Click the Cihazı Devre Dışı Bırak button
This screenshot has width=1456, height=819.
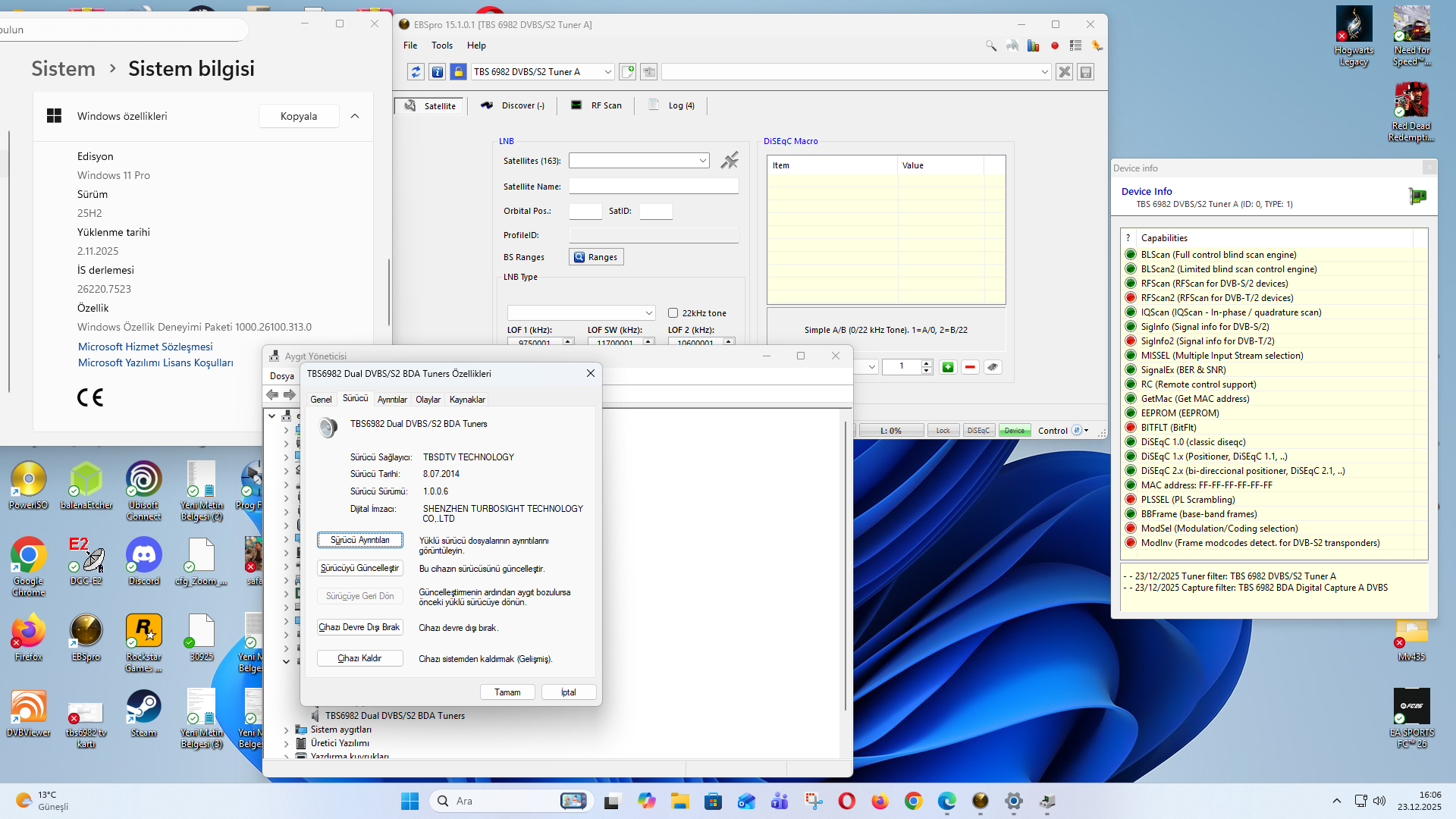pyautogui.click(x=360, y=627)
